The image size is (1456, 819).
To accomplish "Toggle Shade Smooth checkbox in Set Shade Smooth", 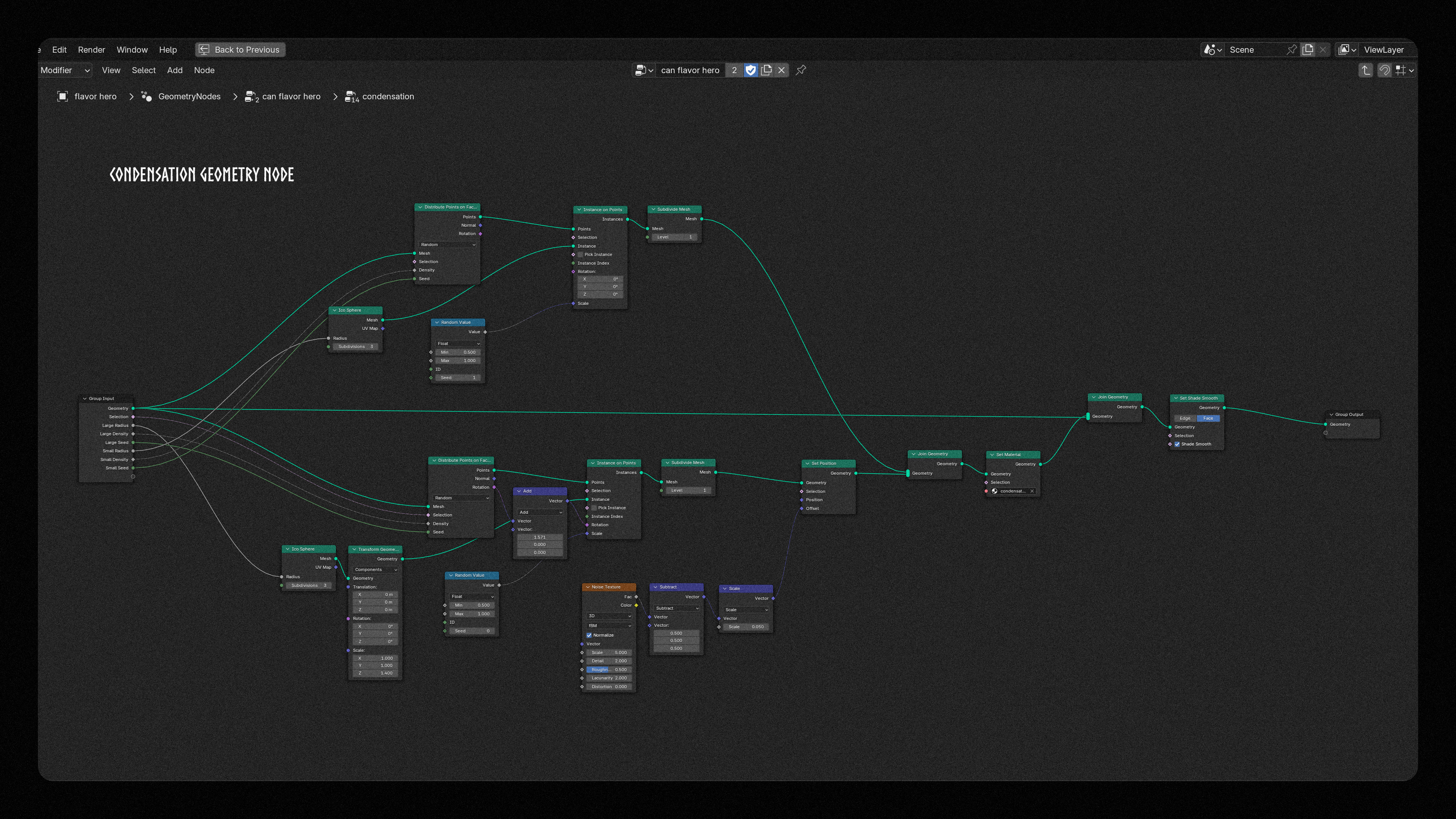I will 1177,444.
